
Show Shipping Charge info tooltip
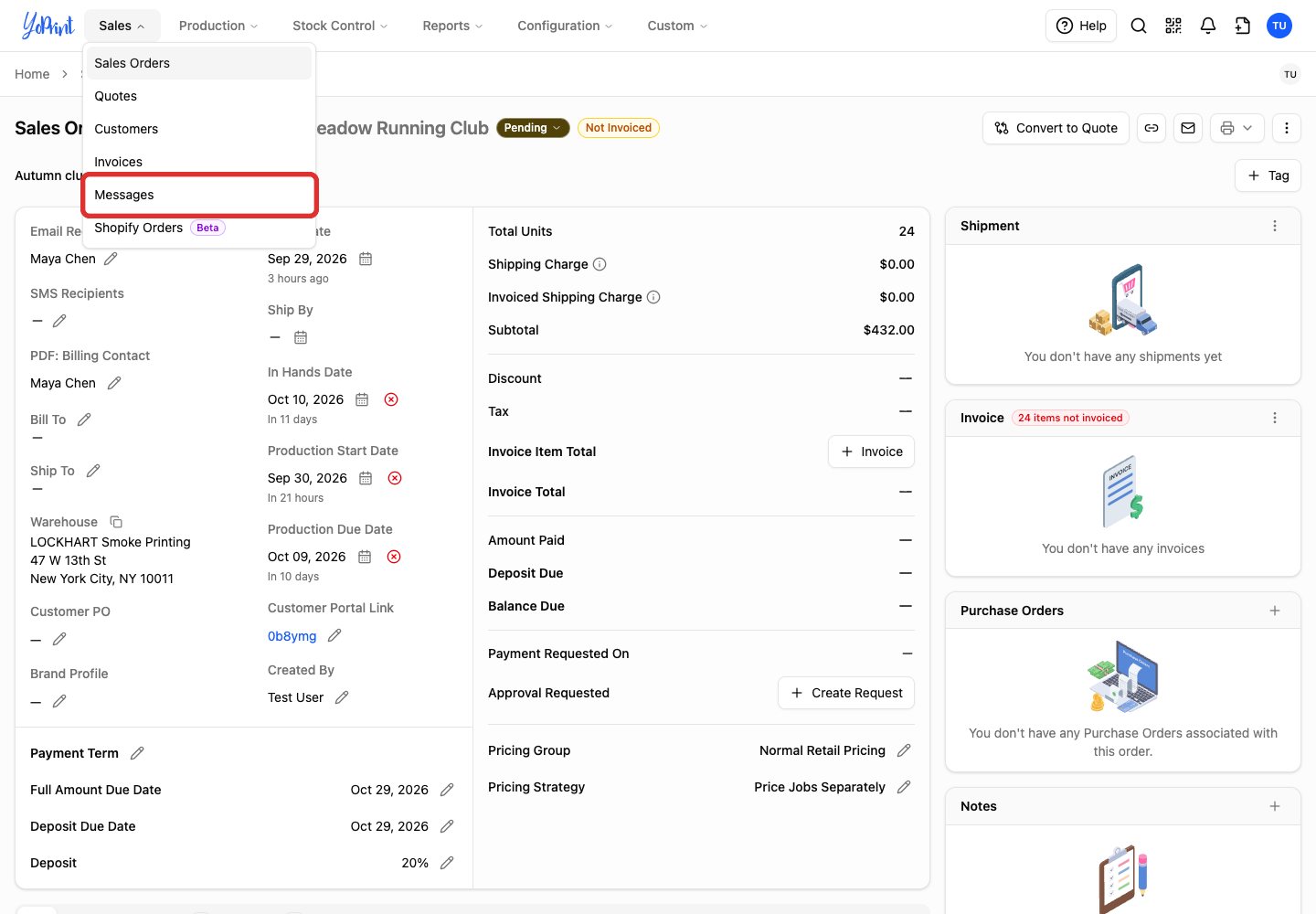pyautogui.click(x=600, y=264)
